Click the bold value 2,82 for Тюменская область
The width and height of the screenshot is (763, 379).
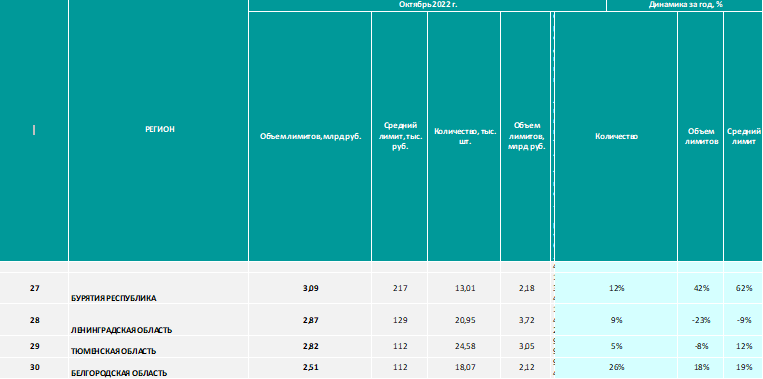[310, 346]
